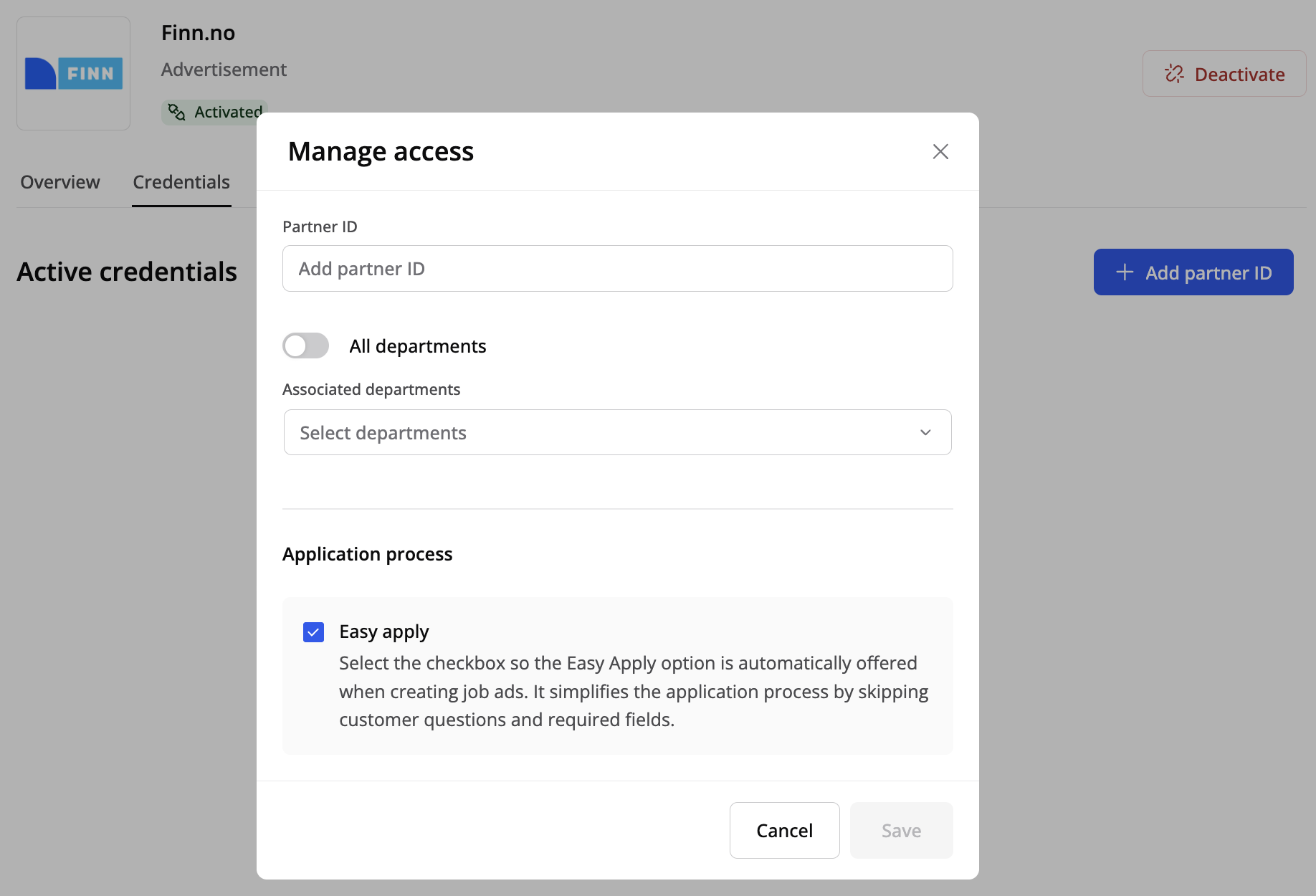
Task: Close the Manage access dialog
Action: (x=940, y=151)
